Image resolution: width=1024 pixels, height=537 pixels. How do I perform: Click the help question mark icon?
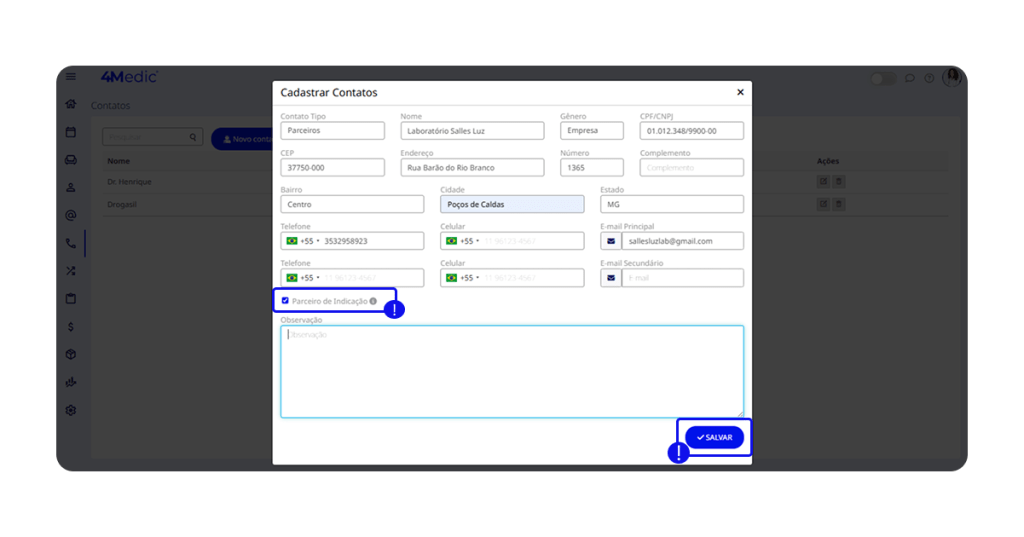tap(929, 78)
